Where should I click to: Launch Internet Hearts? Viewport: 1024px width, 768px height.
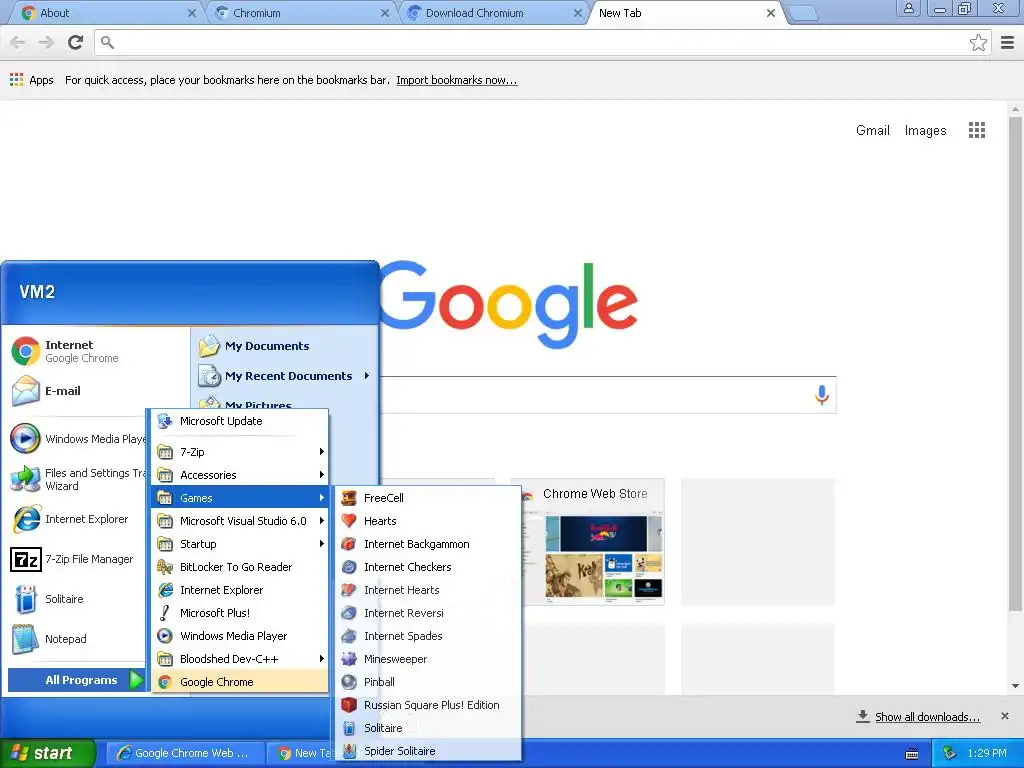point(428,590)
